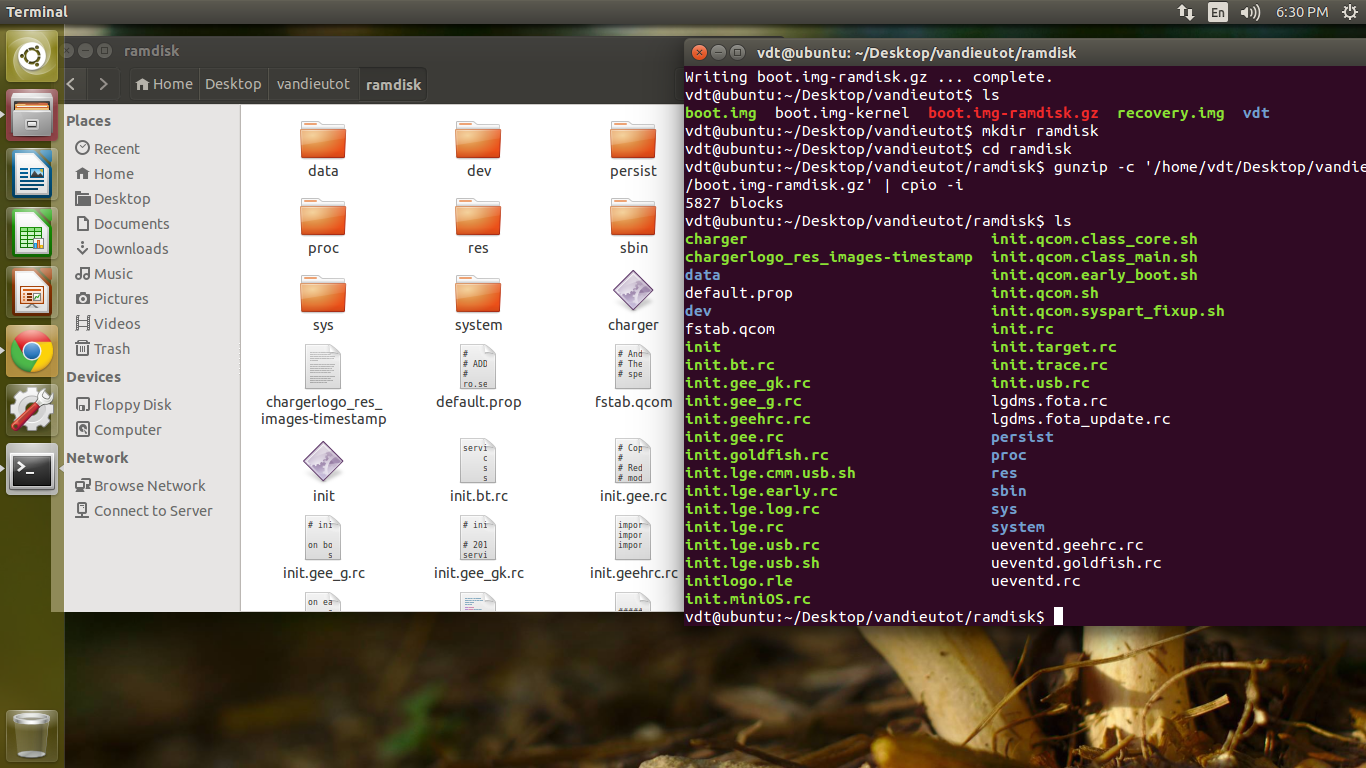The image size is (1366, 768).
Task: Open the data folder icon
Action: click(x=323, y=141)
